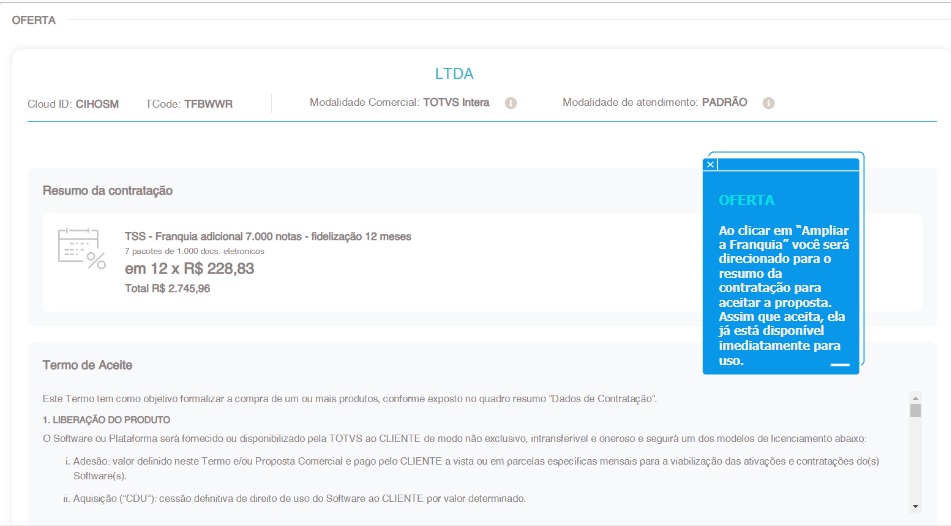951x526 pixels.
Task: Click '1. LIBERAÇÃO DO PRODUTO' section heading
Action: [x=106, y=420]
